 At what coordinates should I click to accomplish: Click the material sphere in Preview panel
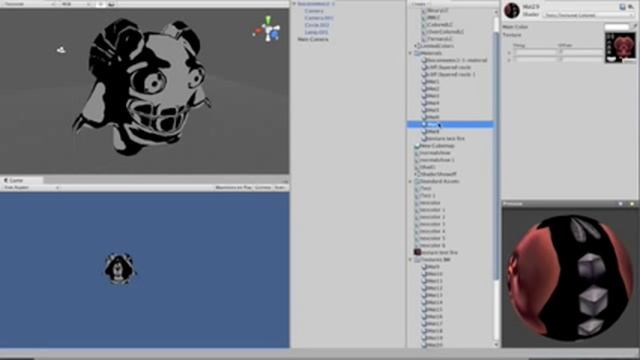pos(571,278)
